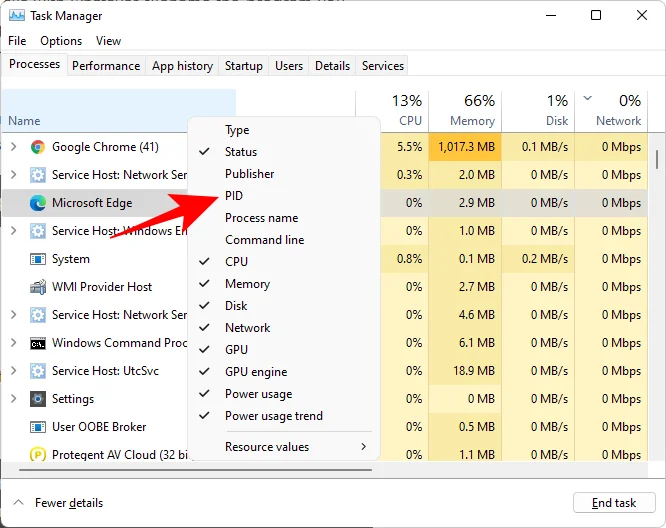Open the Resource values submenu
The image size is (666, 528).
point(284,447)
